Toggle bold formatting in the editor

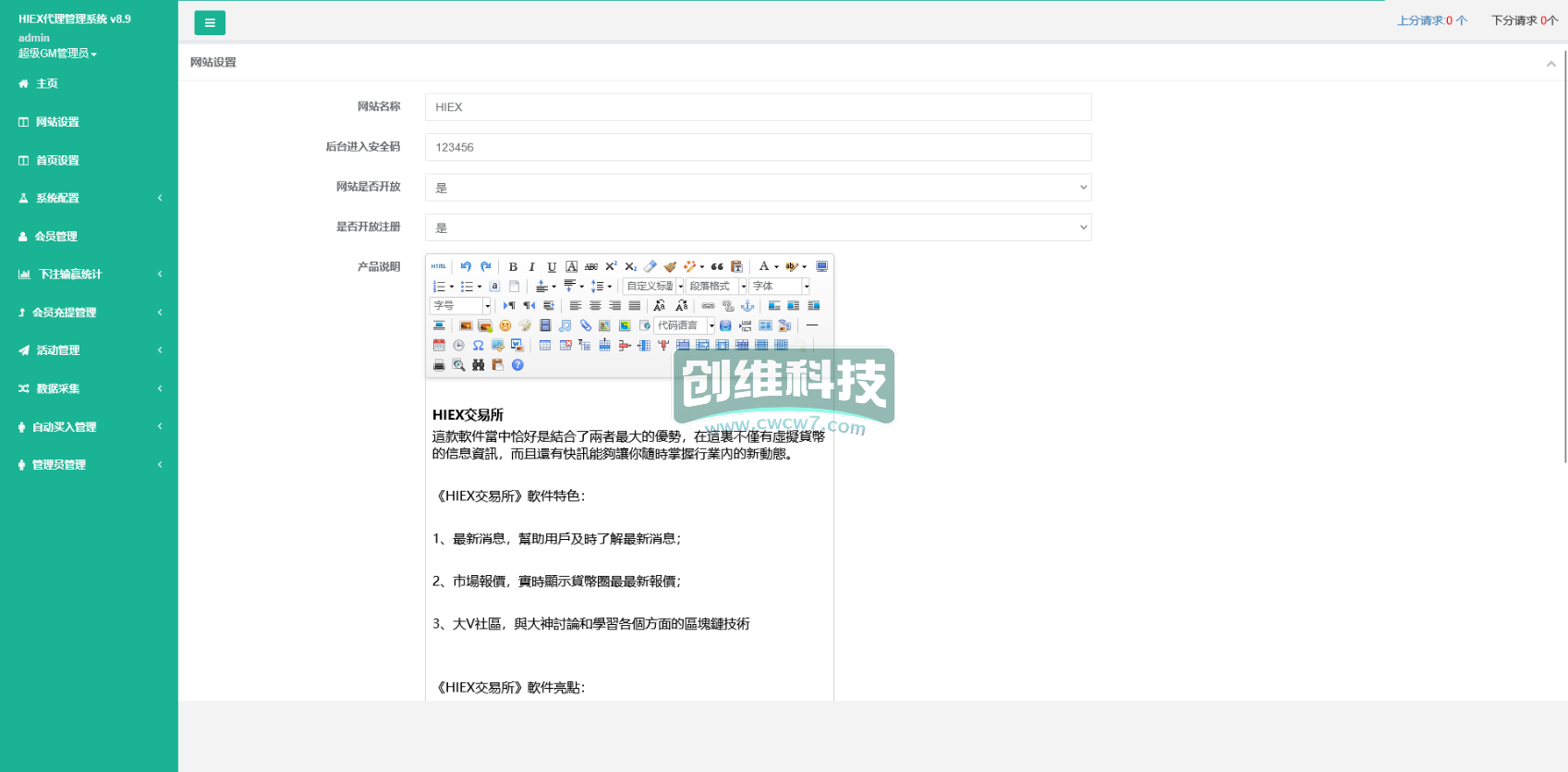(x=513, y=266)
